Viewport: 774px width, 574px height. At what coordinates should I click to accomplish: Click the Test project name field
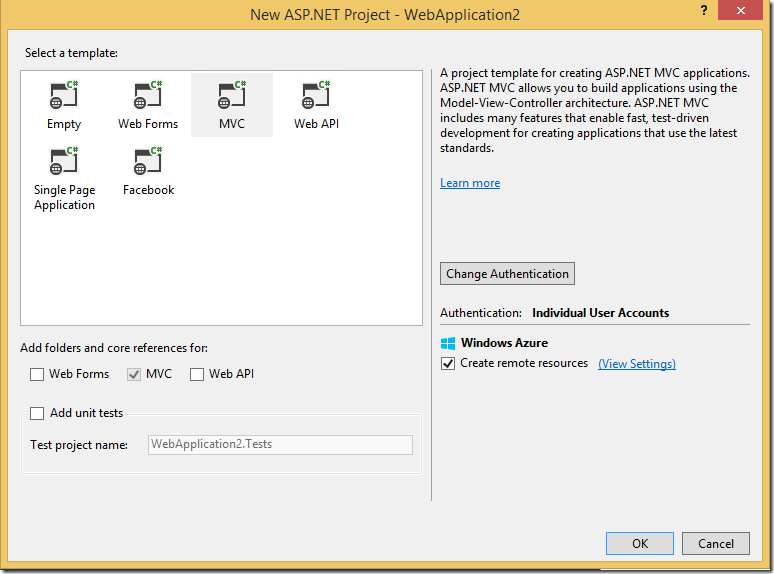click(280, 444)
